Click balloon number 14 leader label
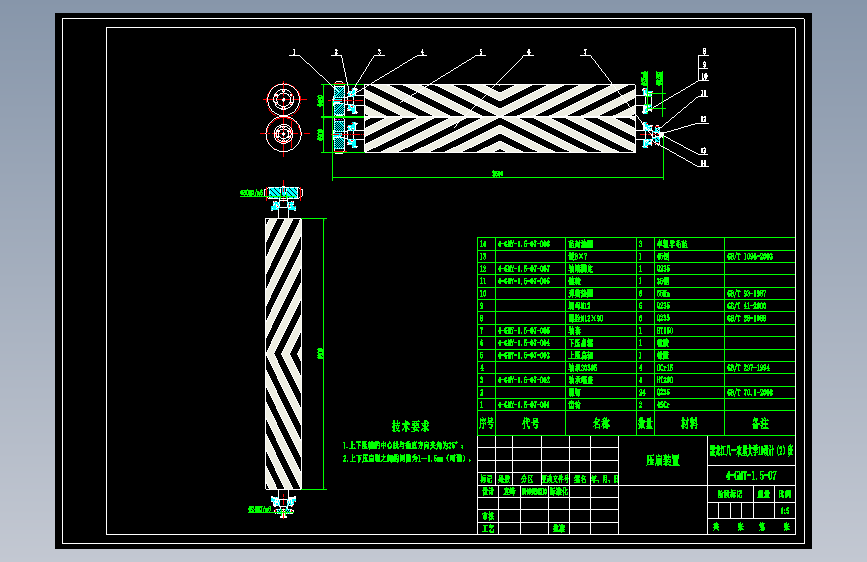This screenshot has height=562, width=867. 704,163
